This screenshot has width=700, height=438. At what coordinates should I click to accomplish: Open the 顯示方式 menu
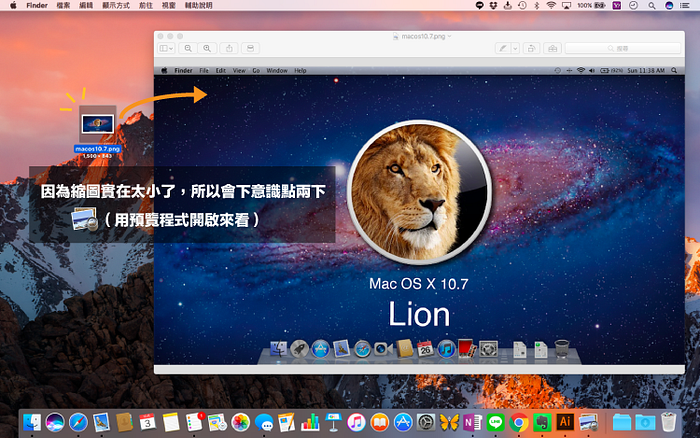point(116,5)
